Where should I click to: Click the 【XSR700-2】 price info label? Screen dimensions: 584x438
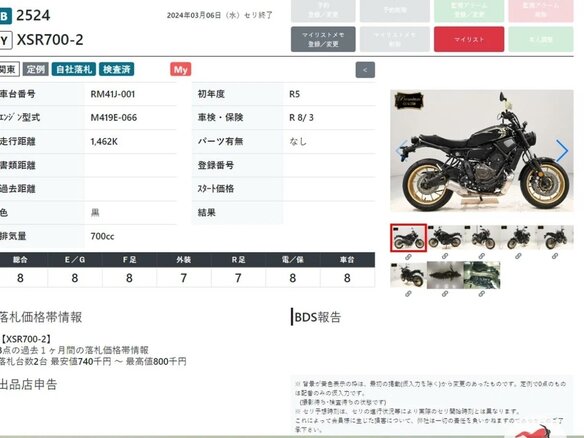[x=25, y=339]
